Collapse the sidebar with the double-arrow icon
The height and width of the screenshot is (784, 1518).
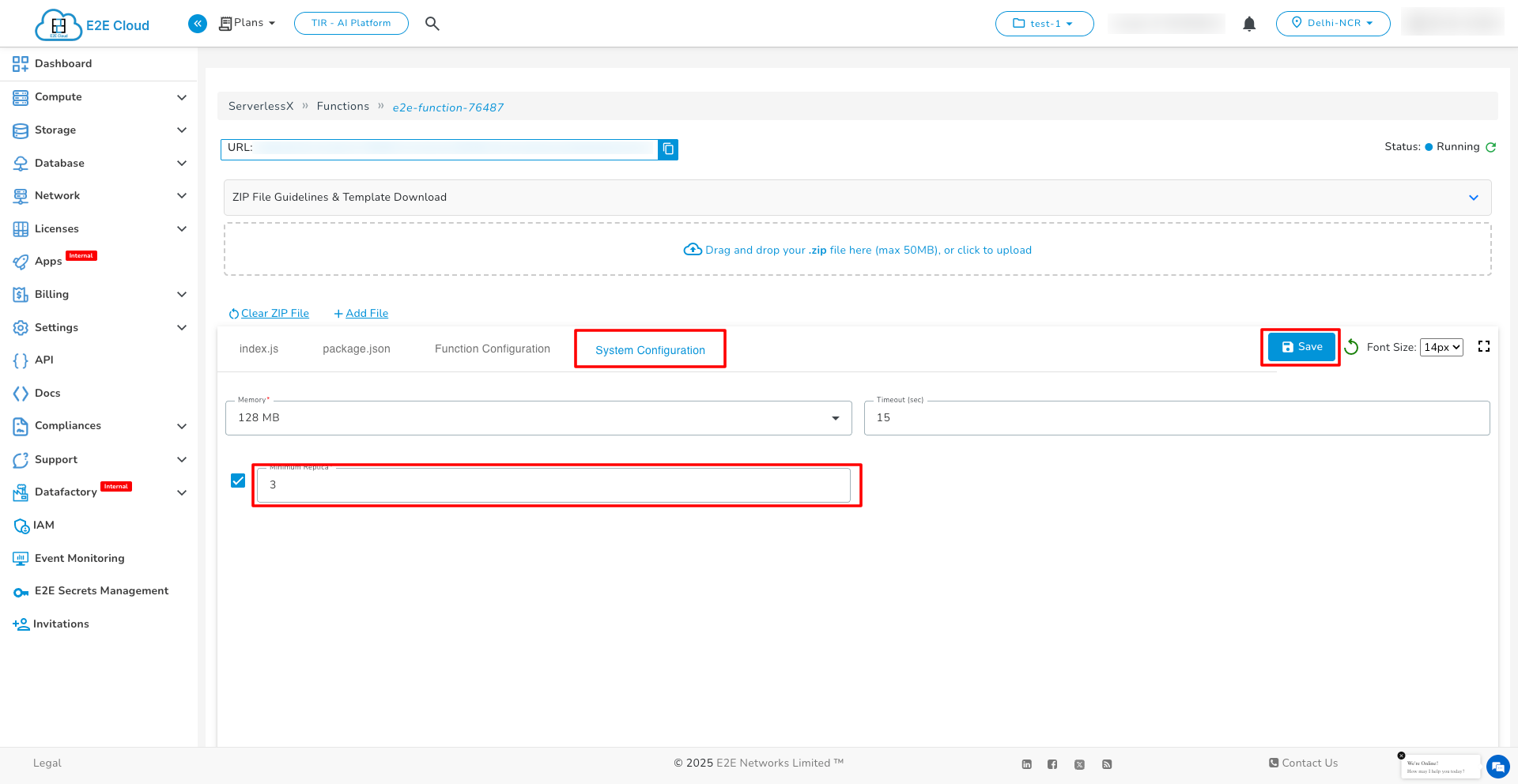tap(197, 24)
